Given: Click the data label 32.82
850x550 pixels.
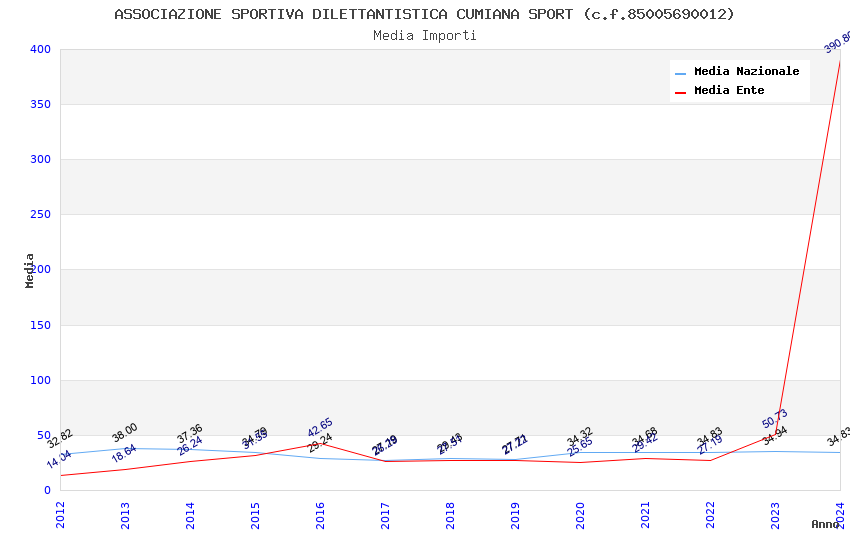Looking at the screenshot, I should (x=60, y=438).
